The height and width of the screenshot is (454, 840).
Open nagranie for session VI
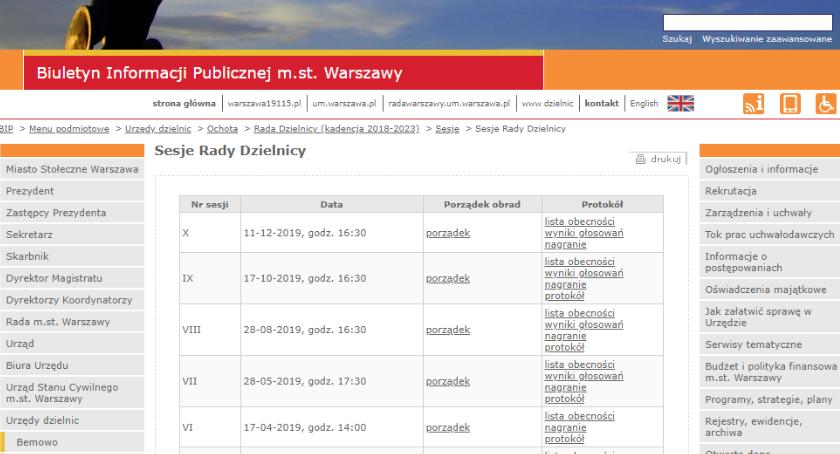(x=565, y=428)
